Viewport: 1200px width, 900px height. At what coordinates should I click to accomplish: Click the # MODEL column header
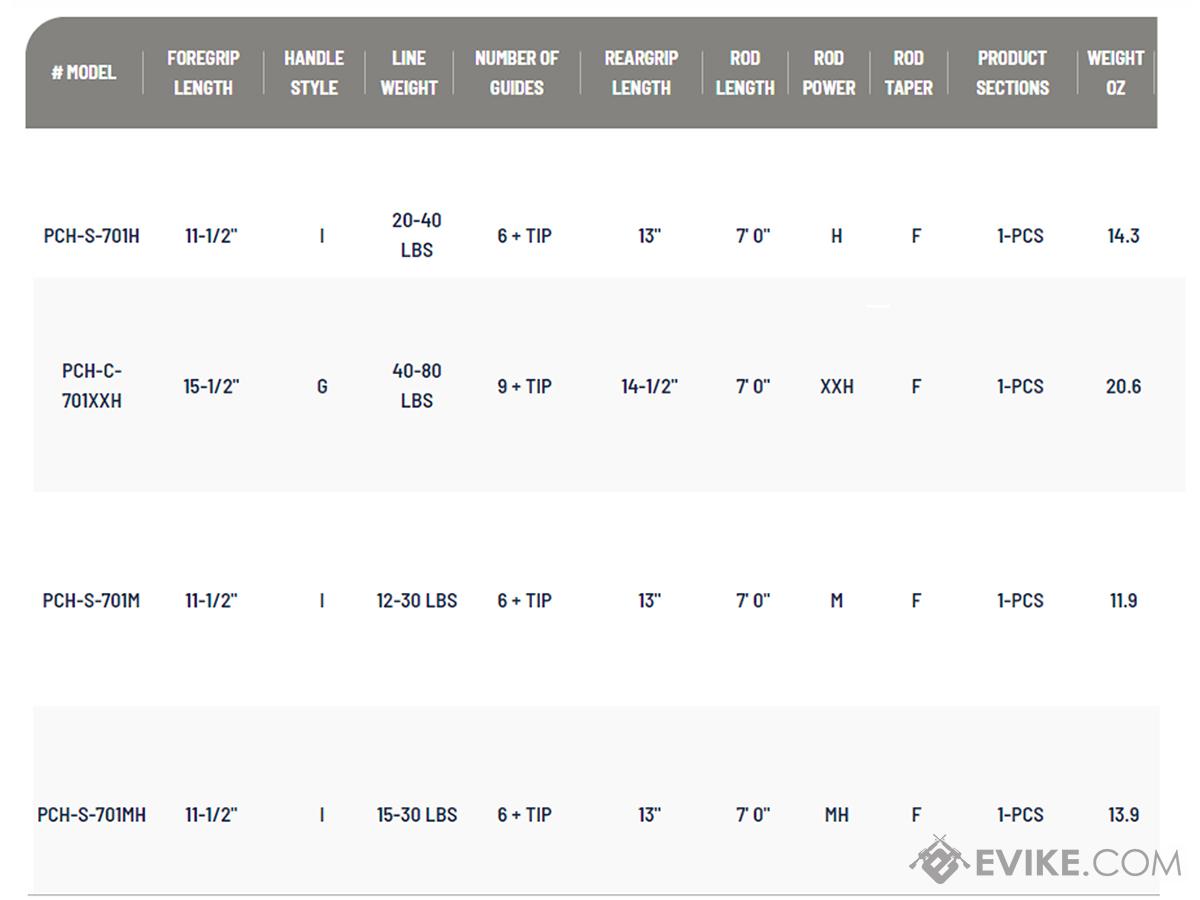click(84, 72)
